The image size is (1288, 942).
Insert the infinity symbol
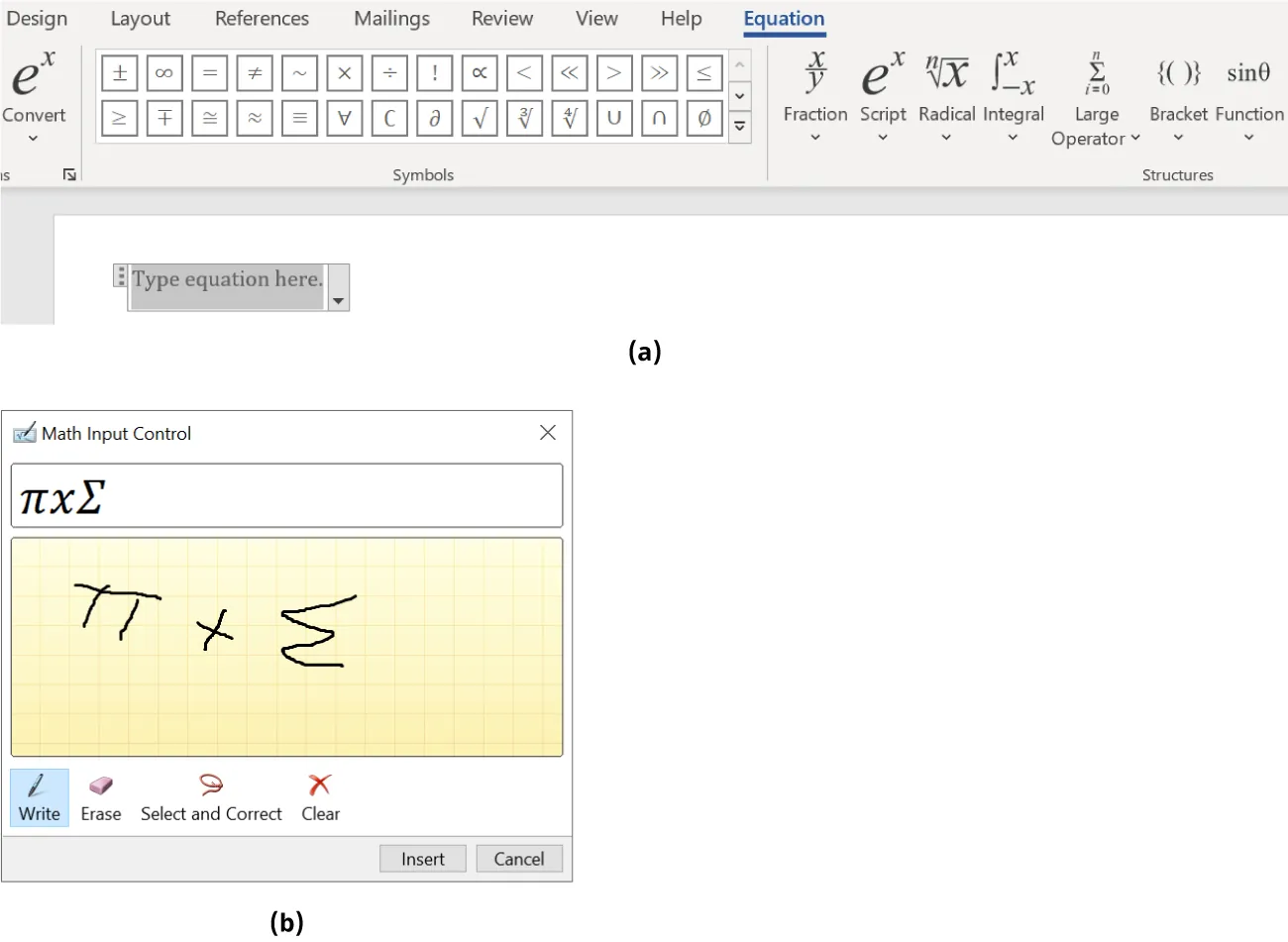tap(163, 72)
